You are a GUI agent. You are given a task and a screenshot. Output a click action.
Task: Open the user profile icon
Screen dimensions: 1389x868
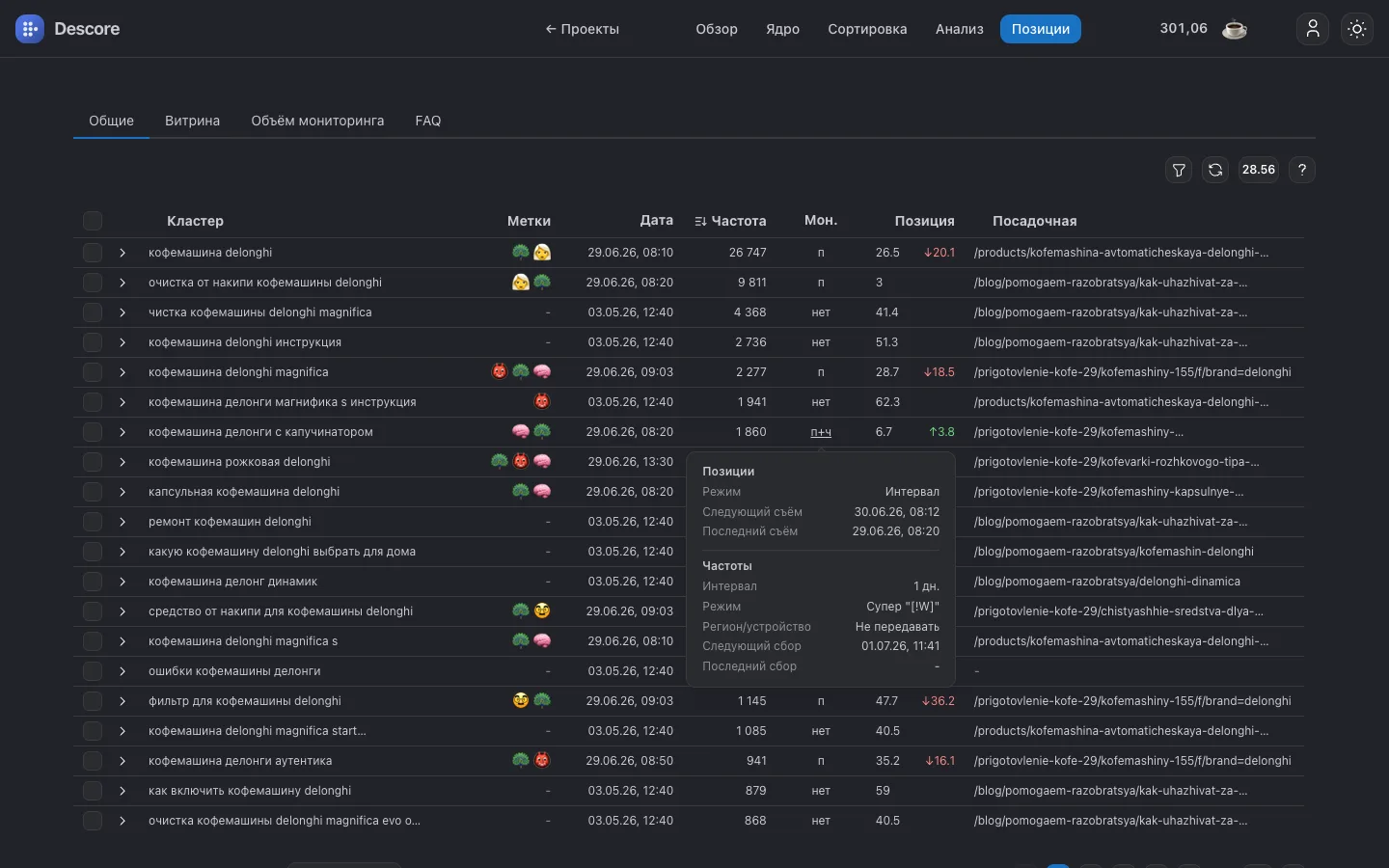[x=1313, y=29]
